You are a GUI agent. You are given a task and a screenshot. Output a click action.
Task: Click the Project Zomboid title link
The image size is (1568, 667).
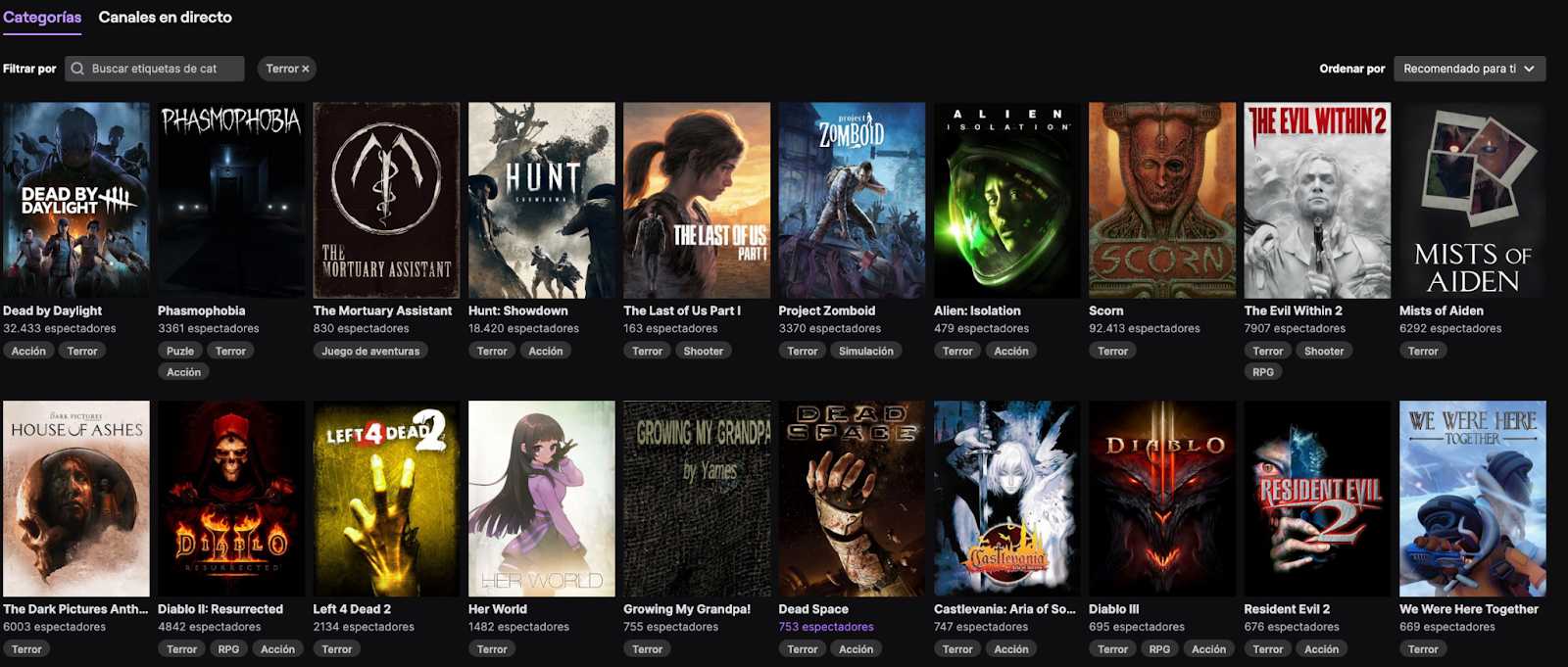827,310
